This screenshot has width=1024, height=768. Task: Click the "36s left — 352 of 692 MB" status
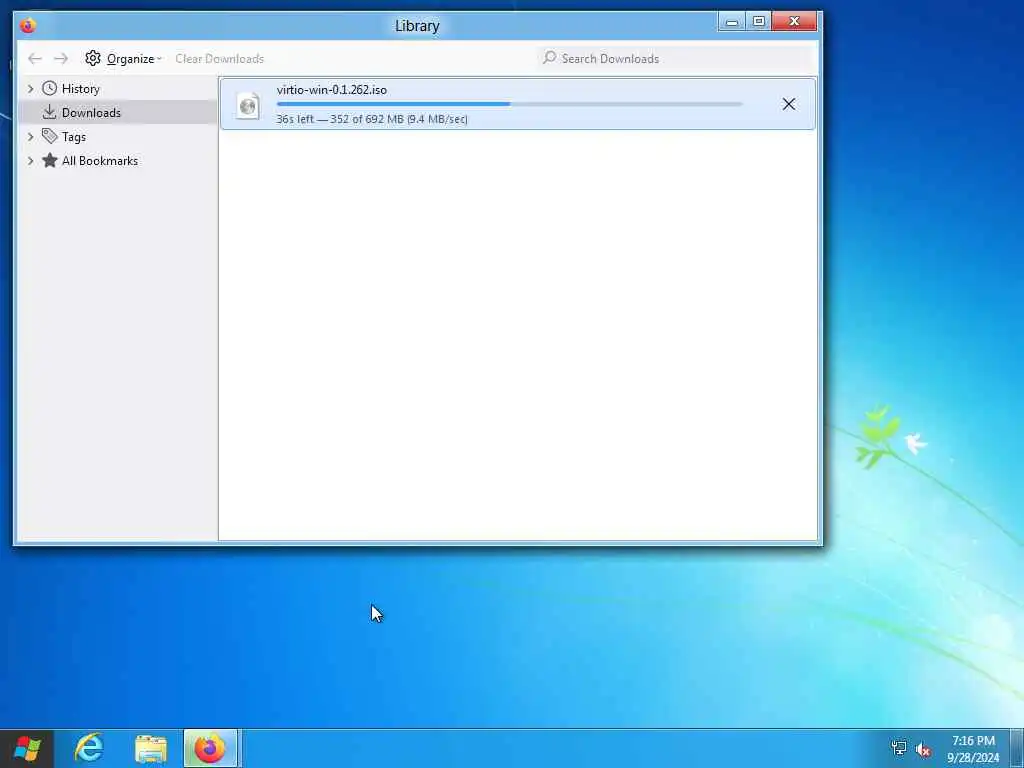tap(372, 119)
